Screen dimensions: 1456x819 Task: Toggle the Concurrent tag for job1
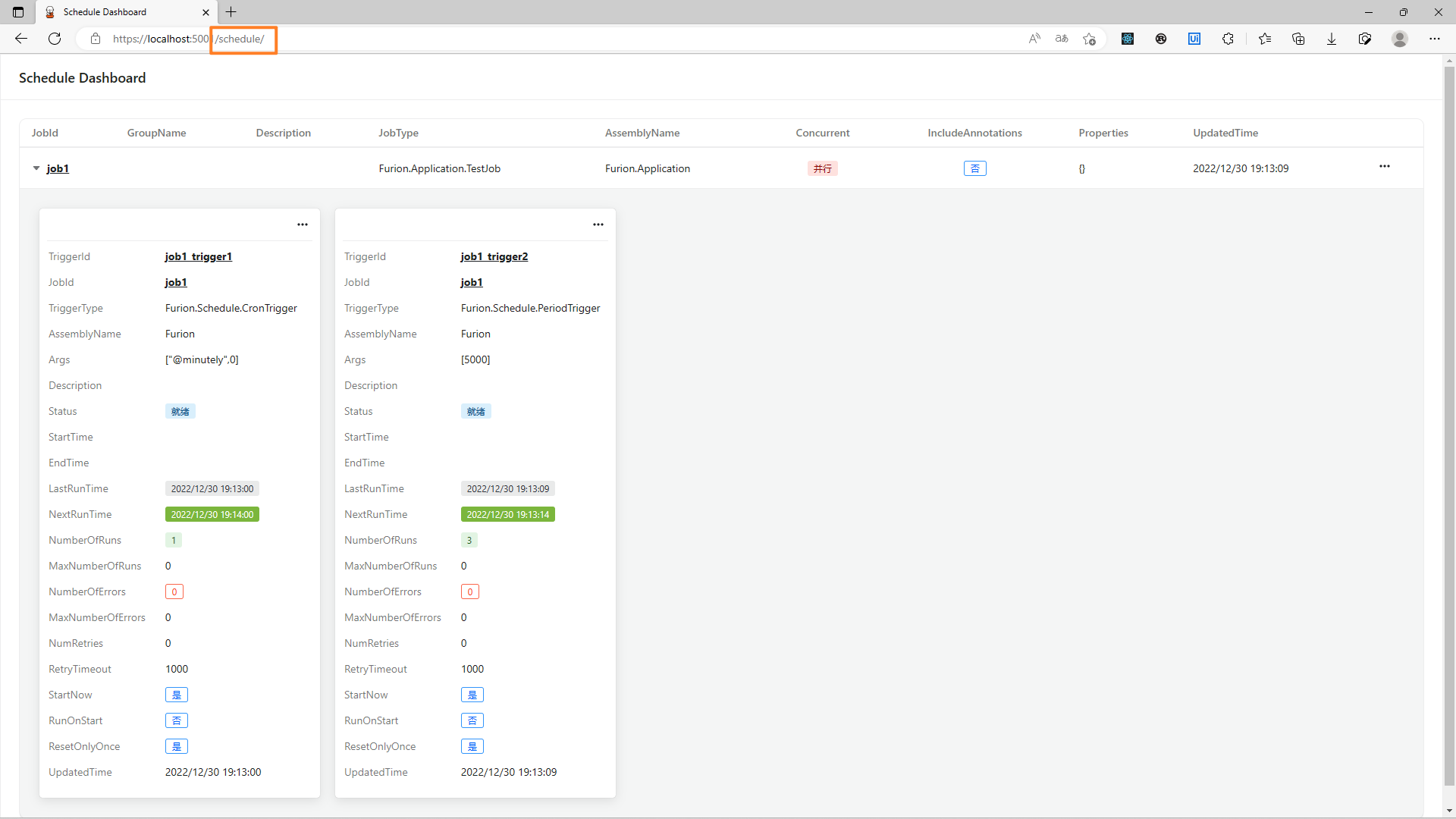tap(822, 168)
